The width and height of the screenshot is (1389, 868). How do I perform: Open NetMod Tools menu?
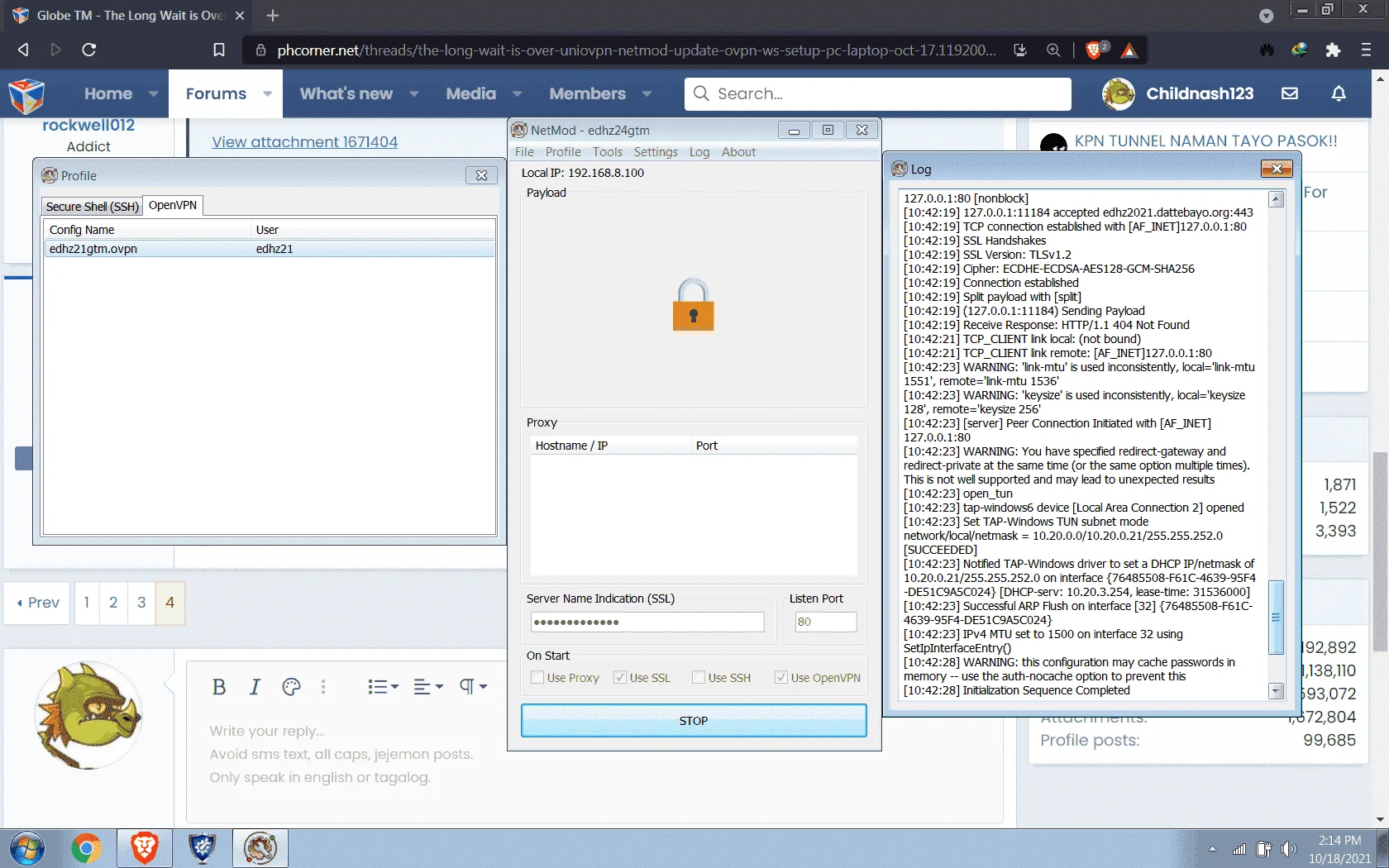click(x=607, y=152)
